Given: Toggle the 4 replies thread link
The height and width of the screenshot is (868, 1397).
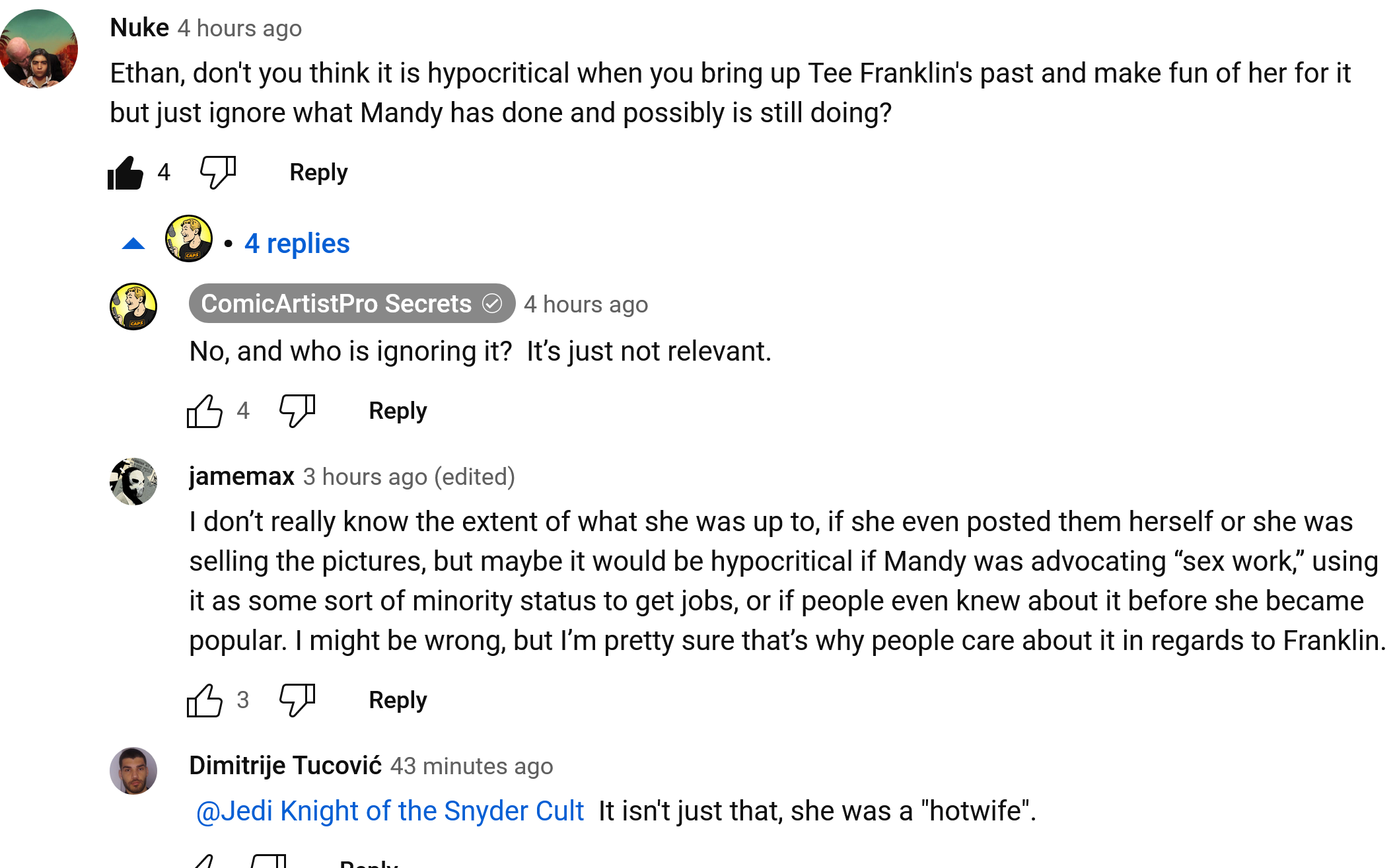Looking at the screenshot, I should coord(297,244).
